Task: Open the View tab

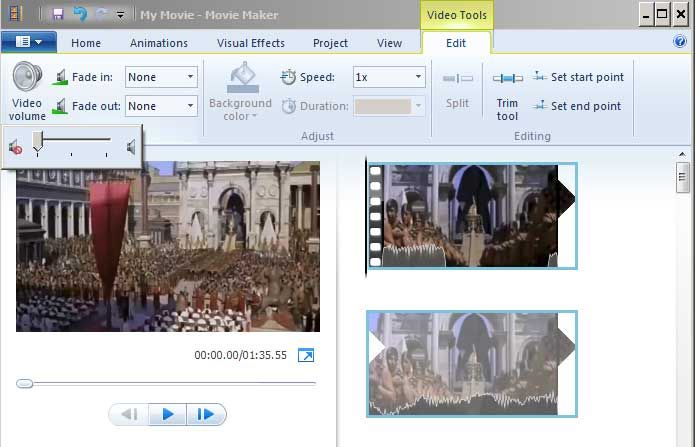Action: 390,43
